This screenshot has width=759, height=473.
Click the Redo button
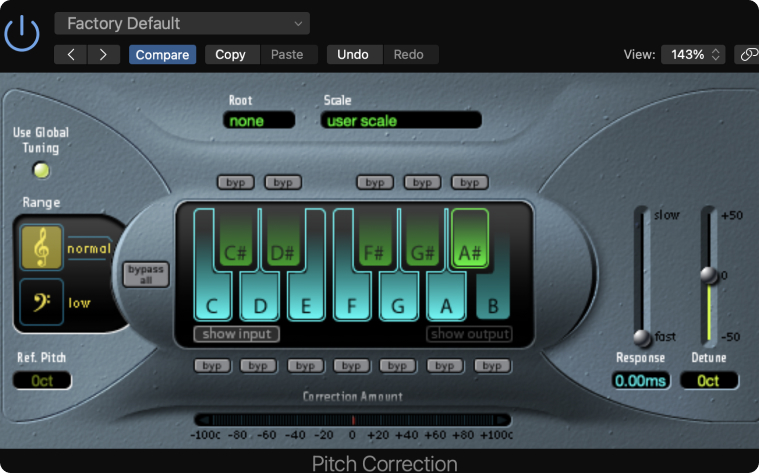[x=411, y=54]
